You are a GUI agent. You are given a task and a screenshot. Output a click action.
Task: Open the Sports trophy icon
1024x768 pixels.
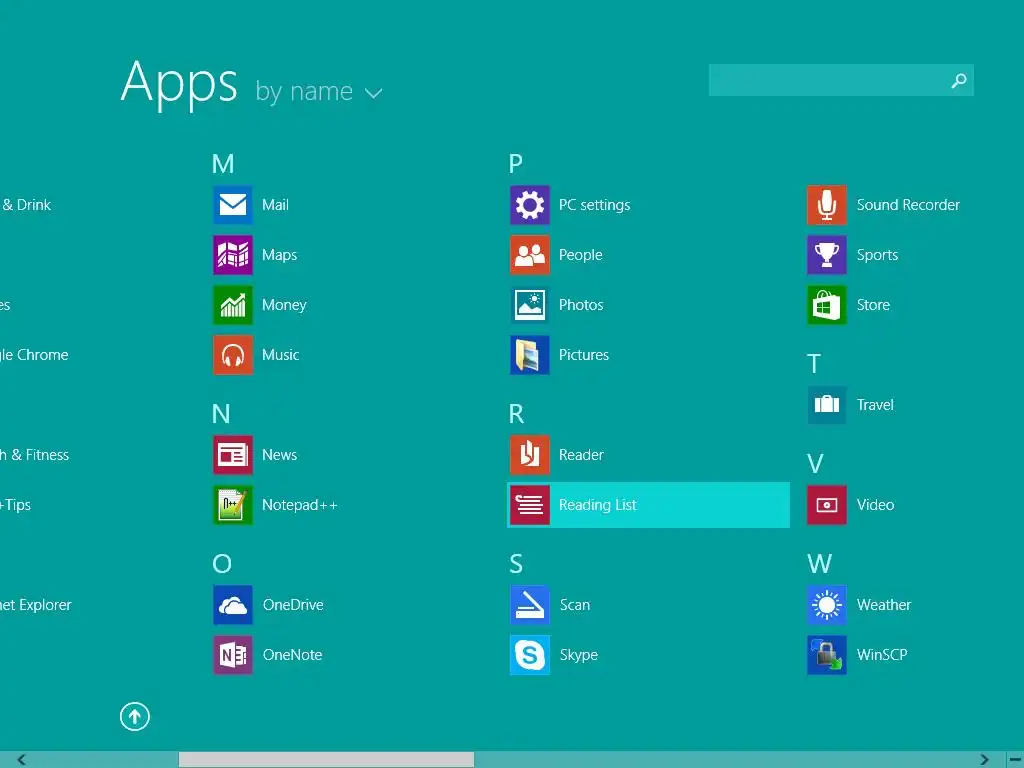[x=827, y=255]
